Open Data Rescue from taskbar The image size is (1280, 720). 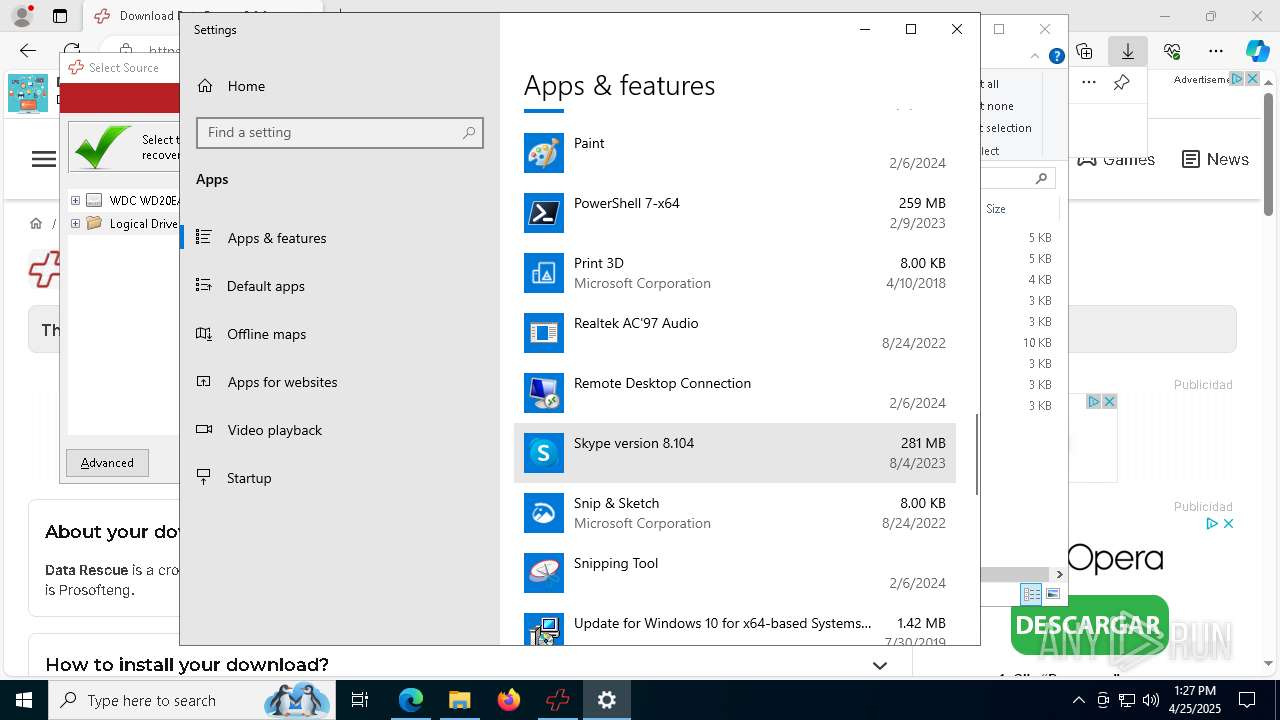coord(557,700)
